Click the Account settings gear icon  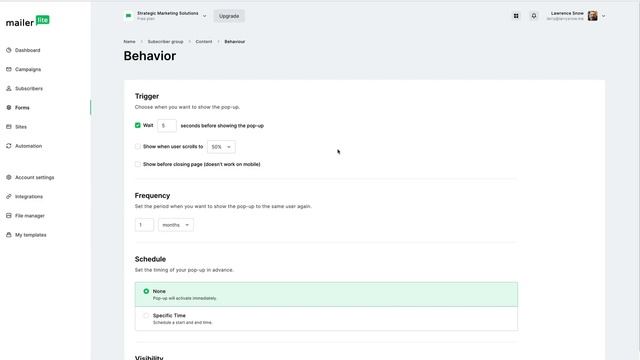[9, 178]
